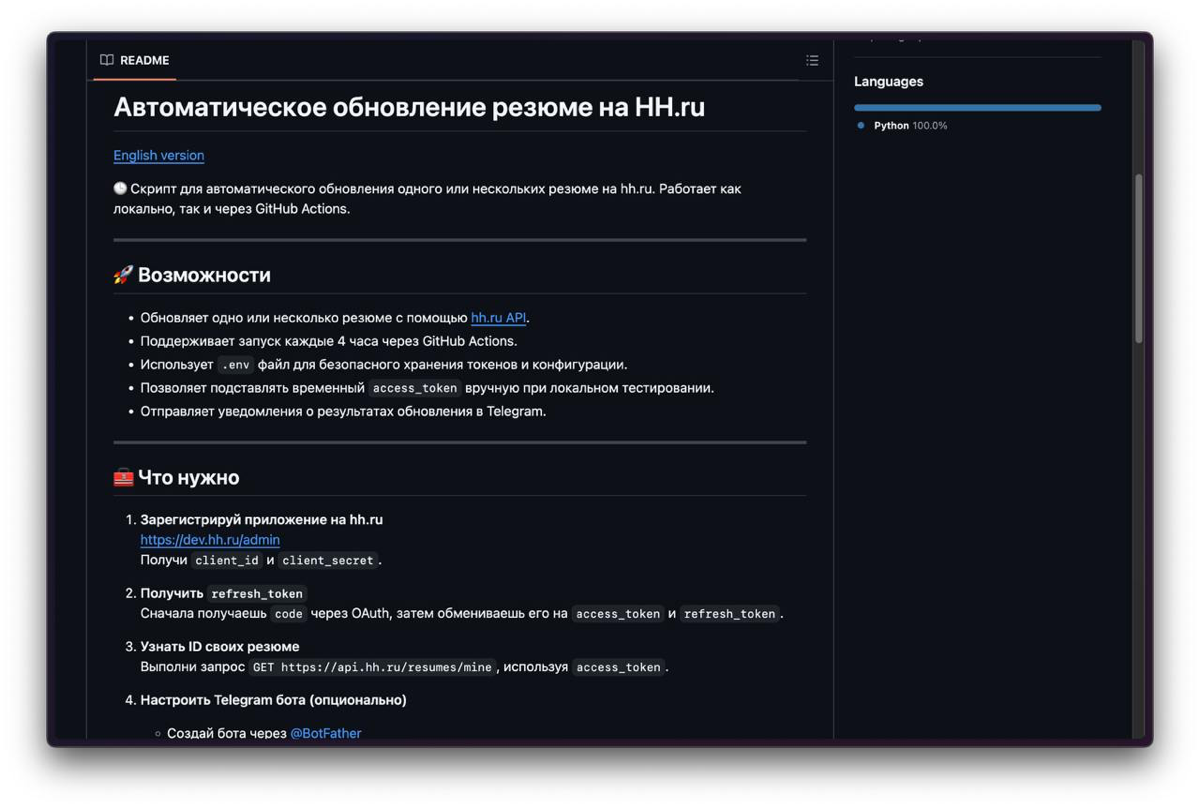
Task: Click the toolbox emoji by Что нужно
Action: click(123, 477)
